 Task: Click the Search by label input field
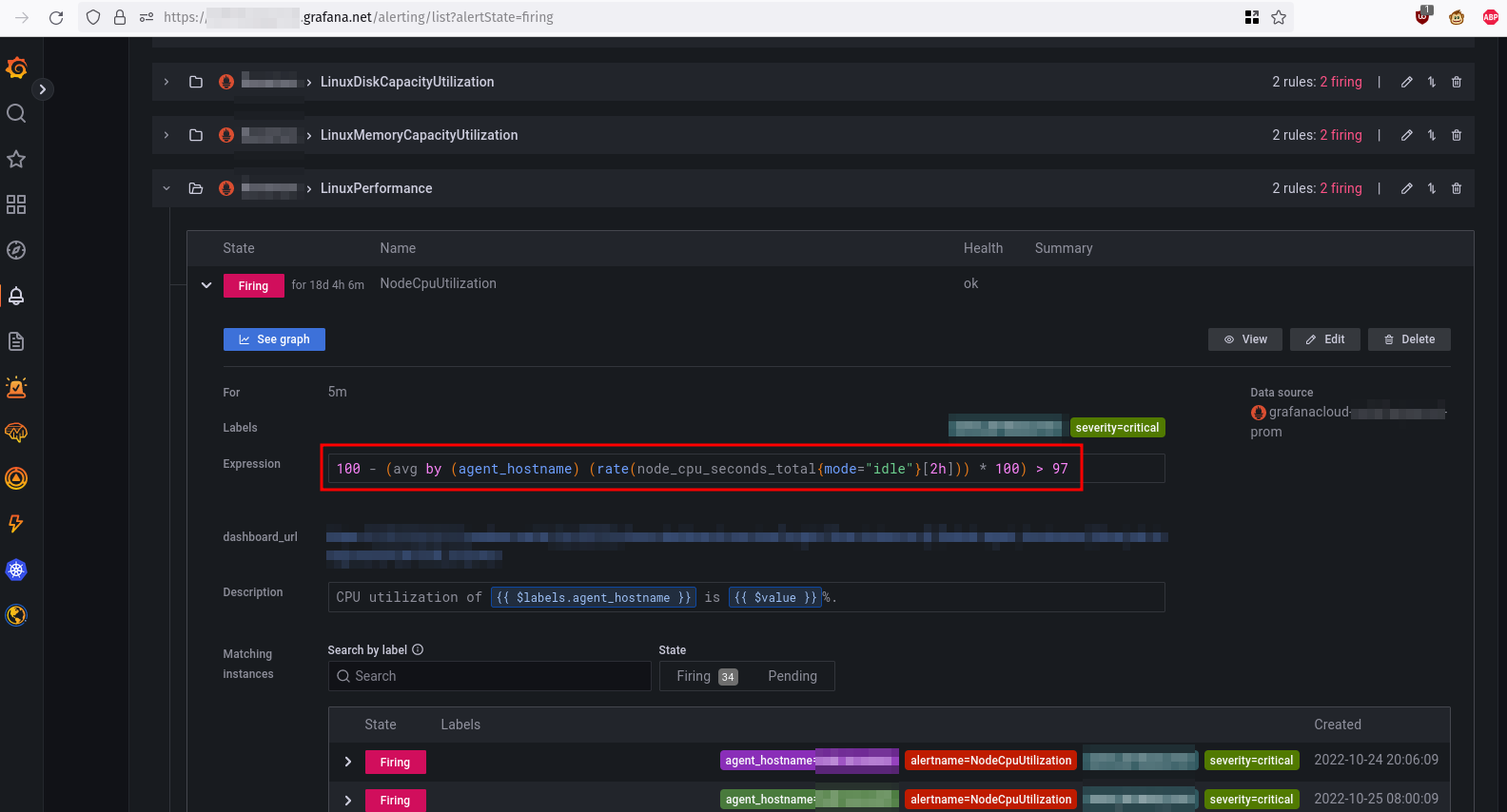click(x=490, y=676)
